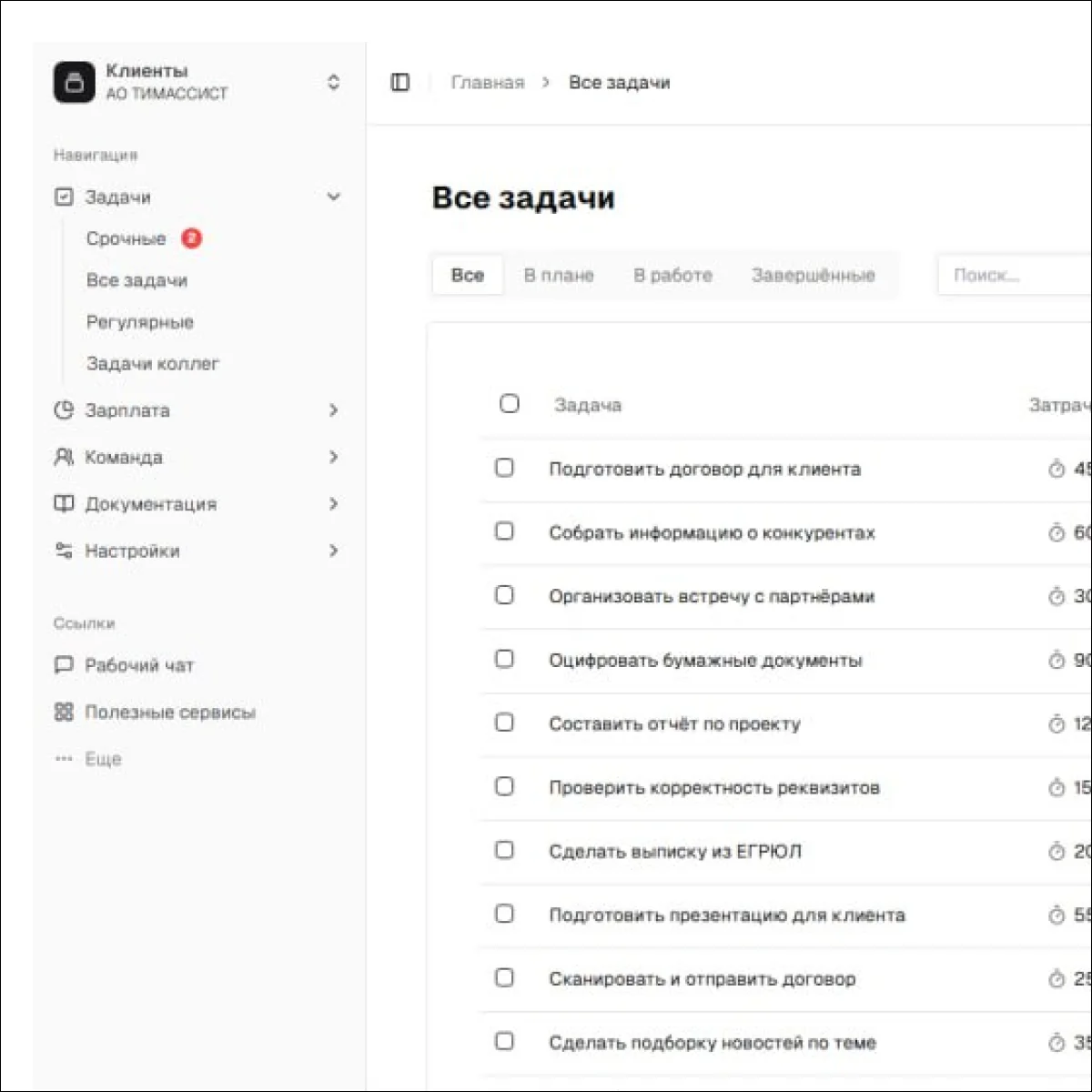
Task: Click the Документация book icon
Action: coord(64,504)
